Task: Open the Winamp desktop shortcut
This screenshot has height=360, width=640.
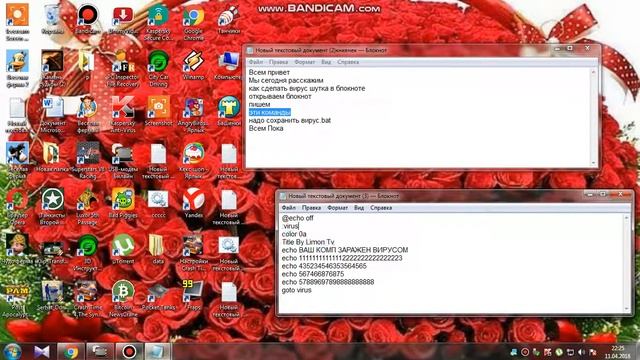Action: coord(193,64)
